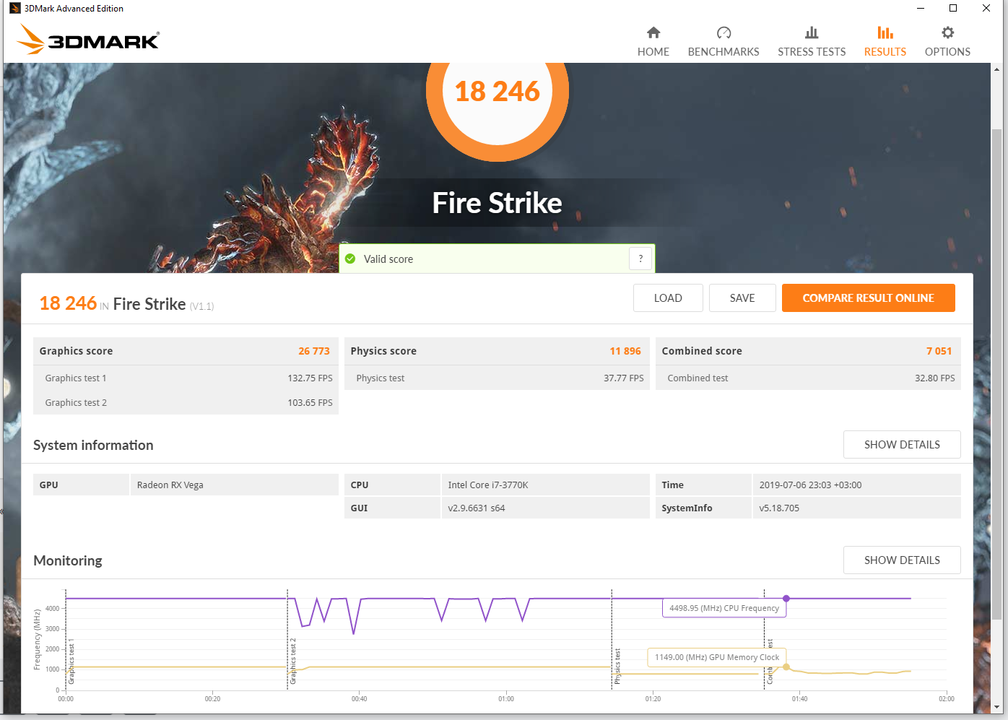Click the Stress Tests bar-chart icon
The height and width of the screenshot is (720, 1008).
pyautogui.click(x=811, y=33)
